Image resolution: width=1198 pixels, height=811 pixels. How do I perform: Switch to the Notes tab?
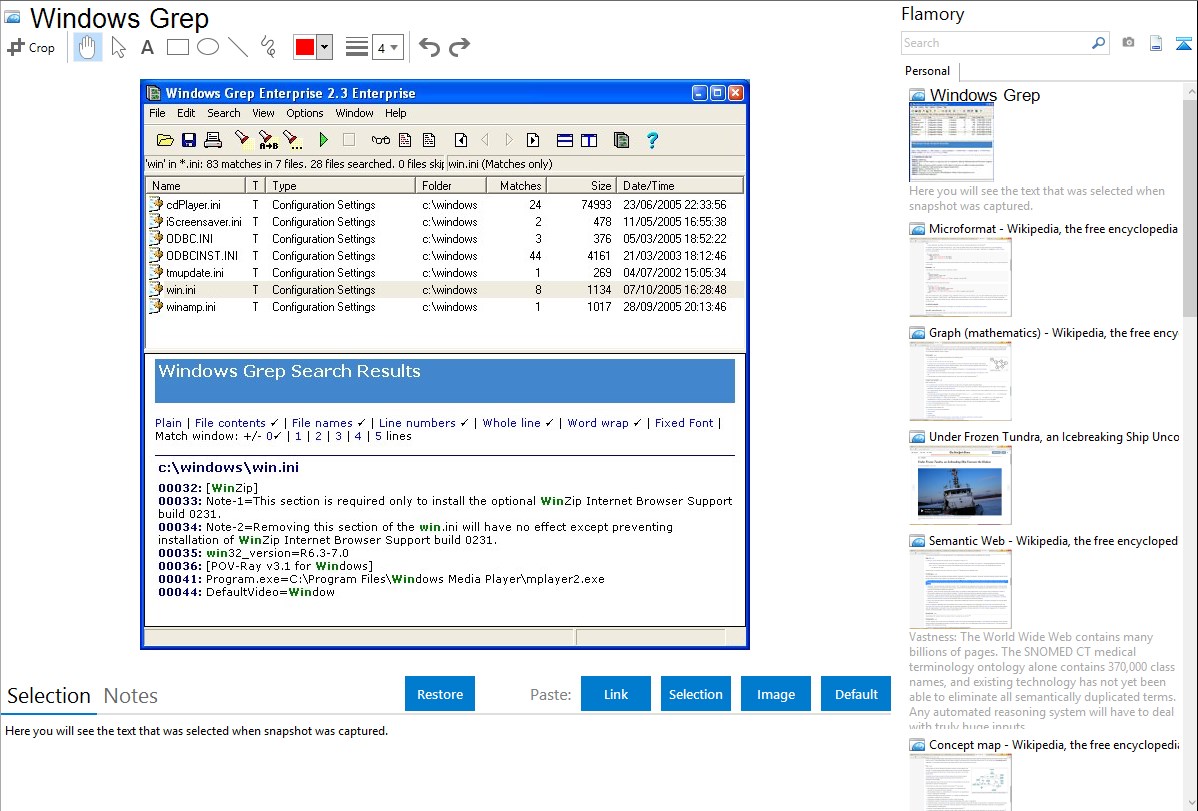131,696
